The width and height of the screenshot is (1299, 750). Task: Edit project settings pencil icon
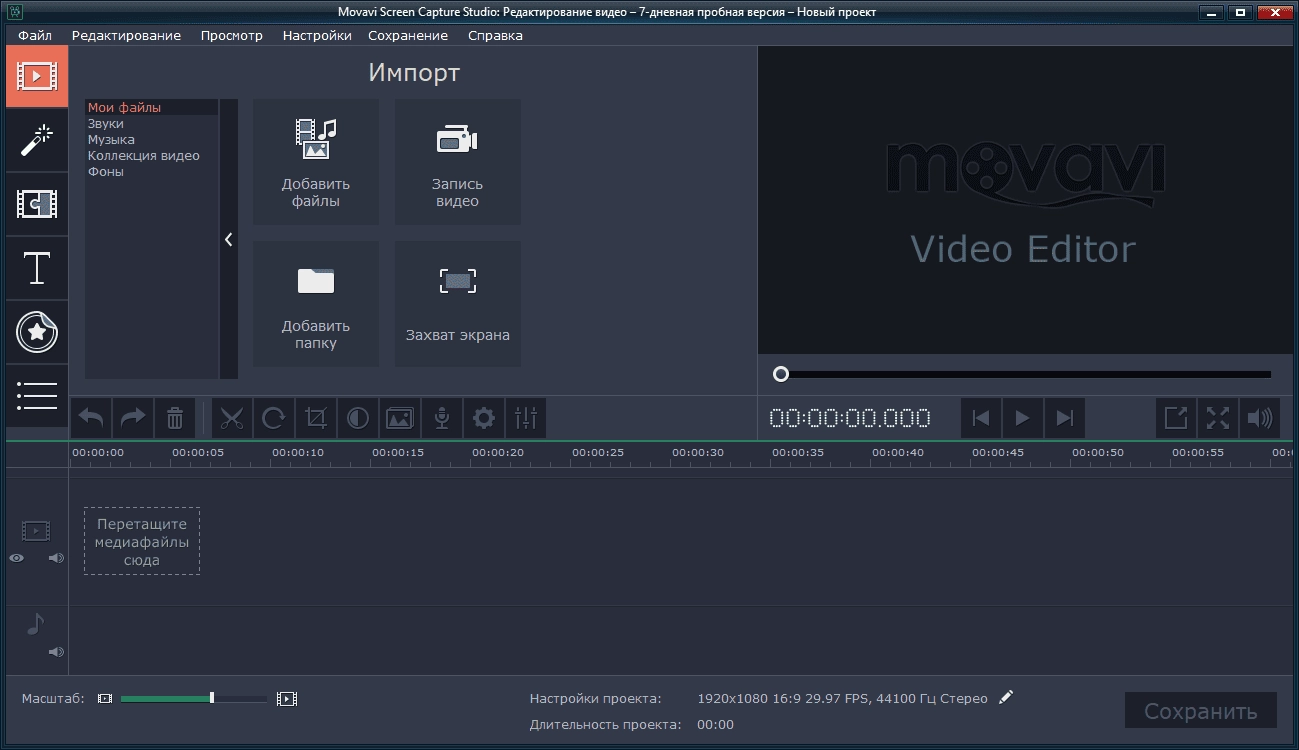coord(1006,697)
